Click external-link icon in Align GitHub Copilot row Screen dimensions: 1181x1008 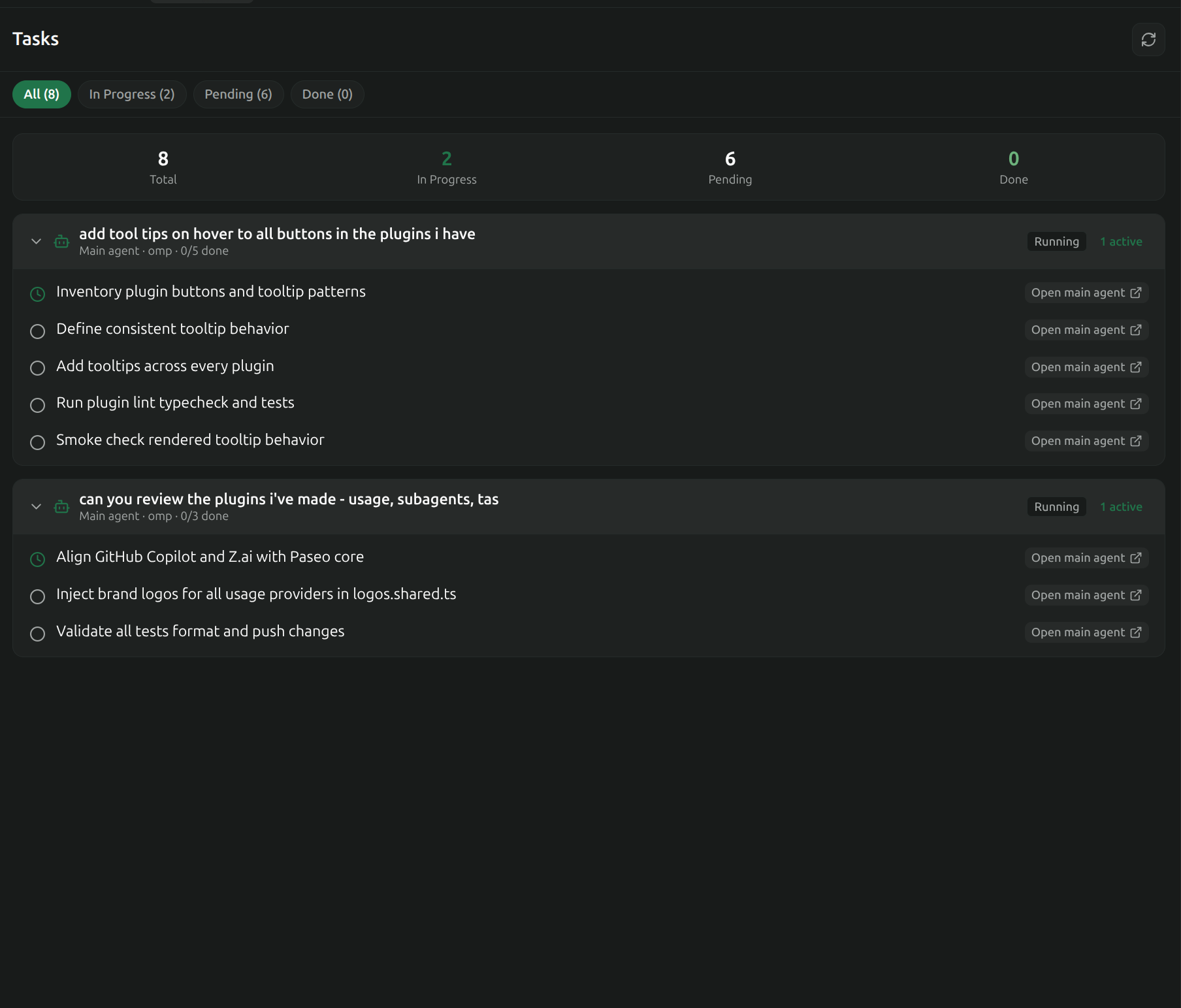pyautogui.click(x=1136, y=558)
